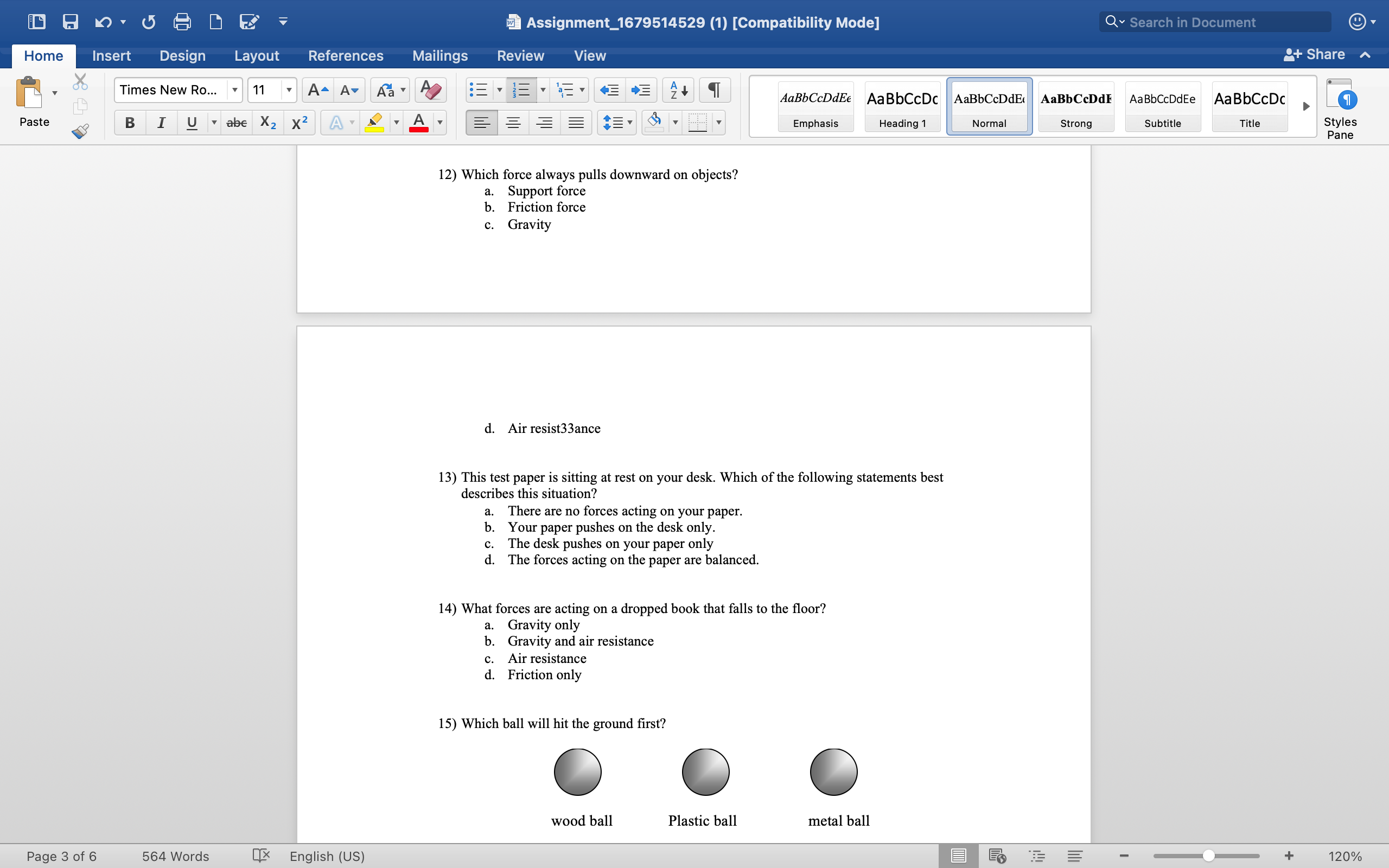Open the font name dropdown
The height and width of the screenshot is (868, 1389).
click(x=235, y=90)
